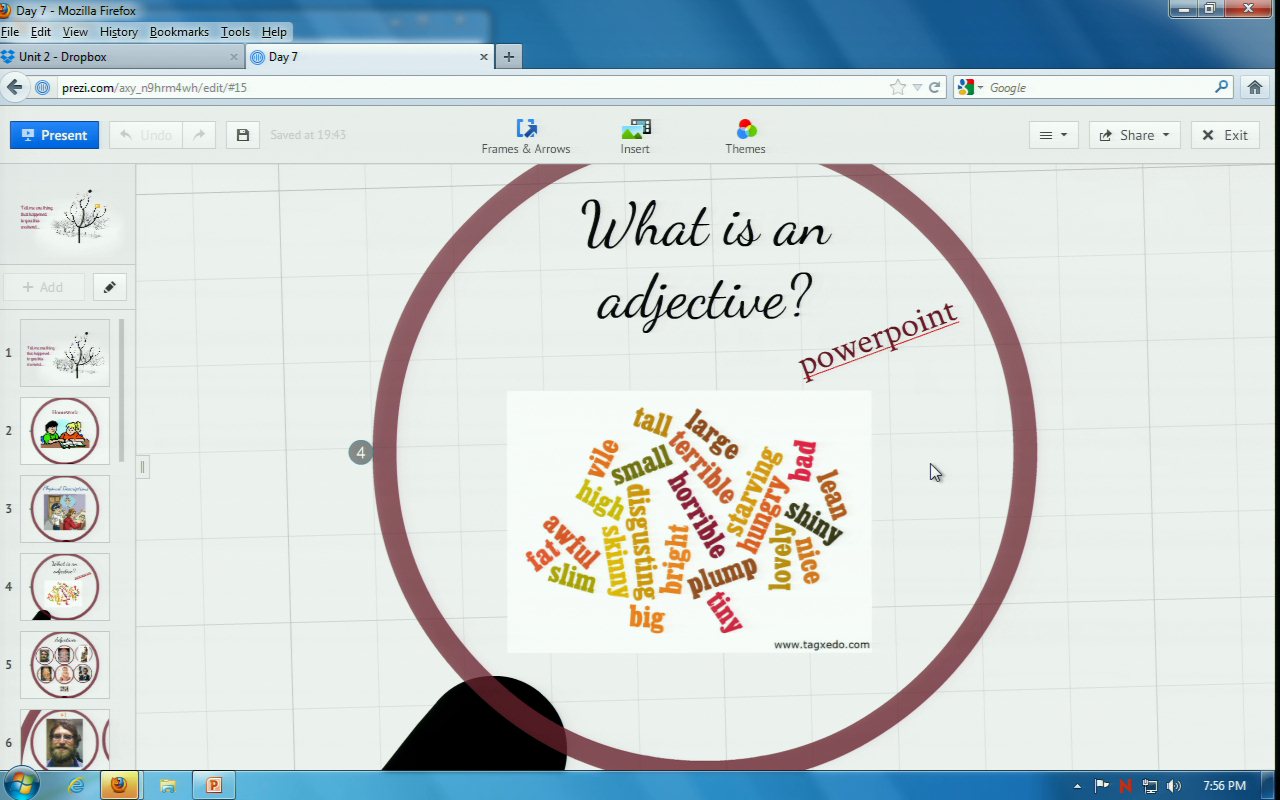Open the Themes color icon
The image size is (1280, 800).
click(x=746, y=128)
